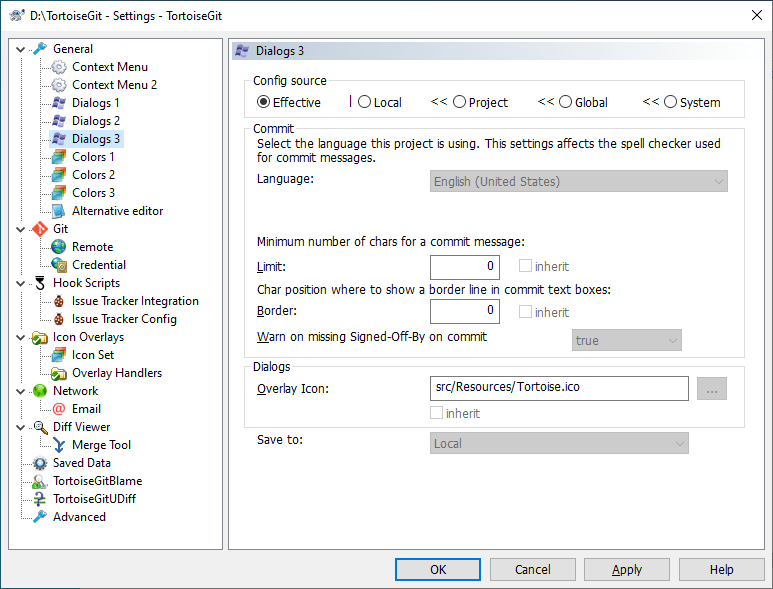Click the Saved Data gear icon

click(40, 463)
